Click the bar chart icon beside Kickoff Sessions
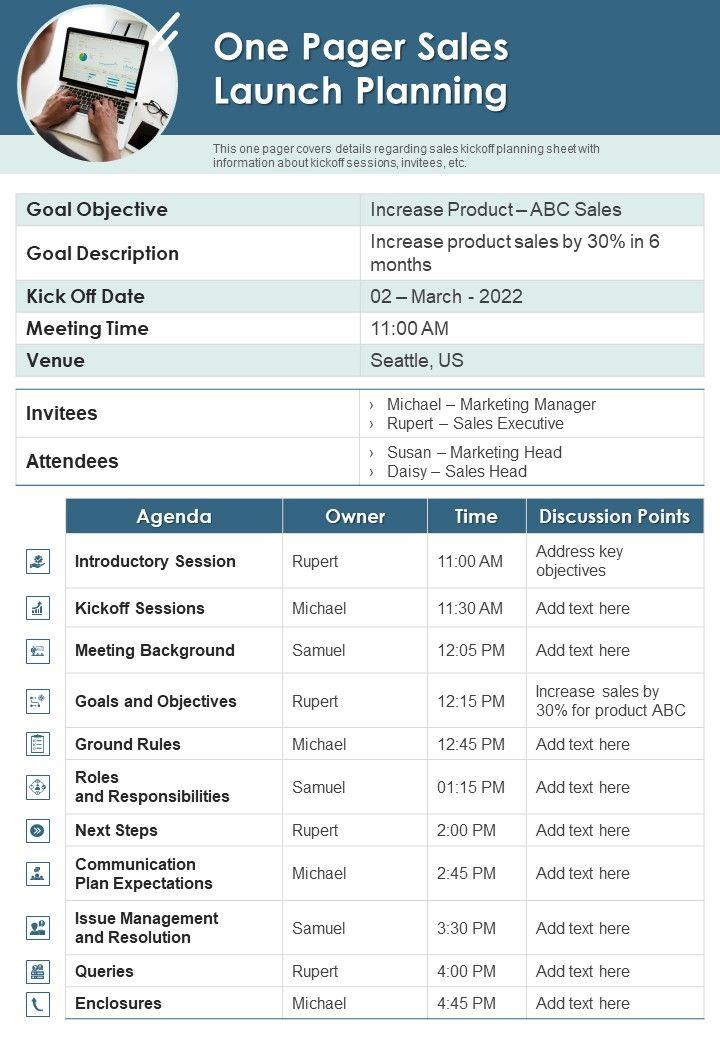The height and width of the screenshot is (1040, 720). pyautogui.click(x=38, y=608)
